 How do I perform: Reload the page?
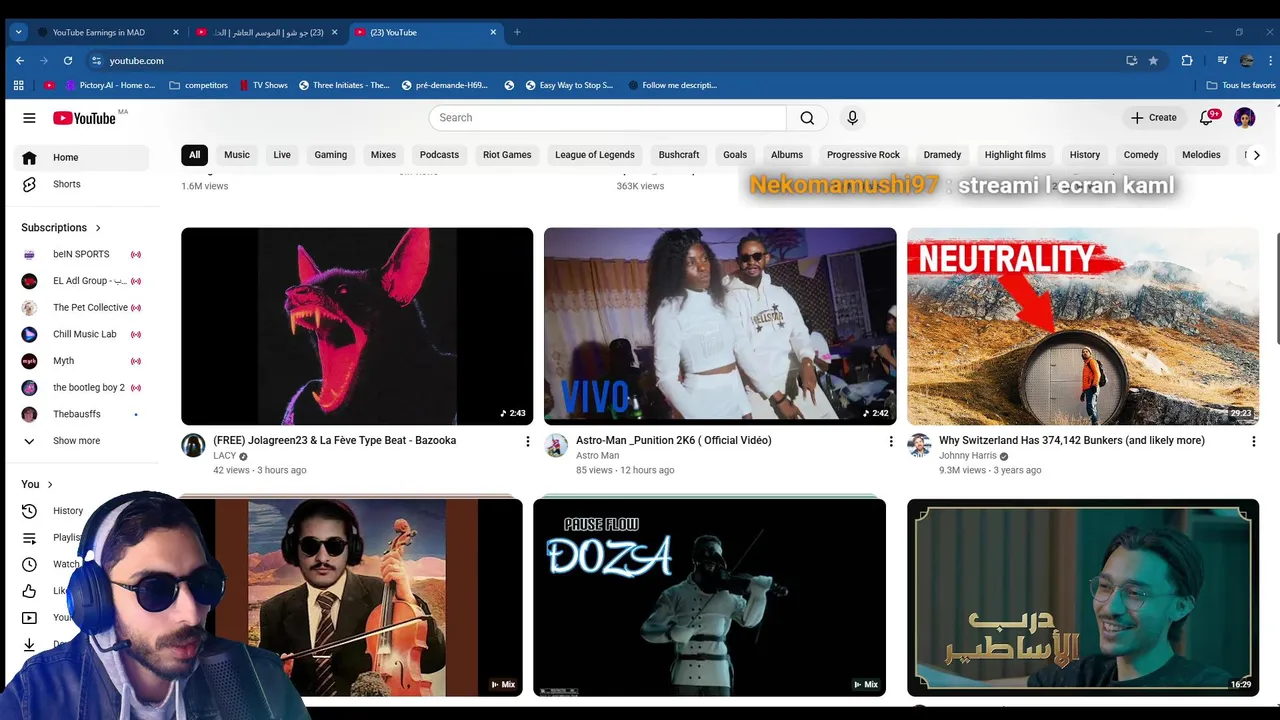coord(68,61)
